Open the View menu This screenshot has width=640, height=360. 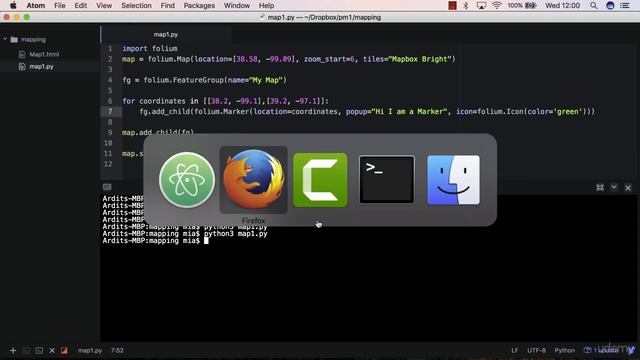pyautogui.click(x=104, y=5)
